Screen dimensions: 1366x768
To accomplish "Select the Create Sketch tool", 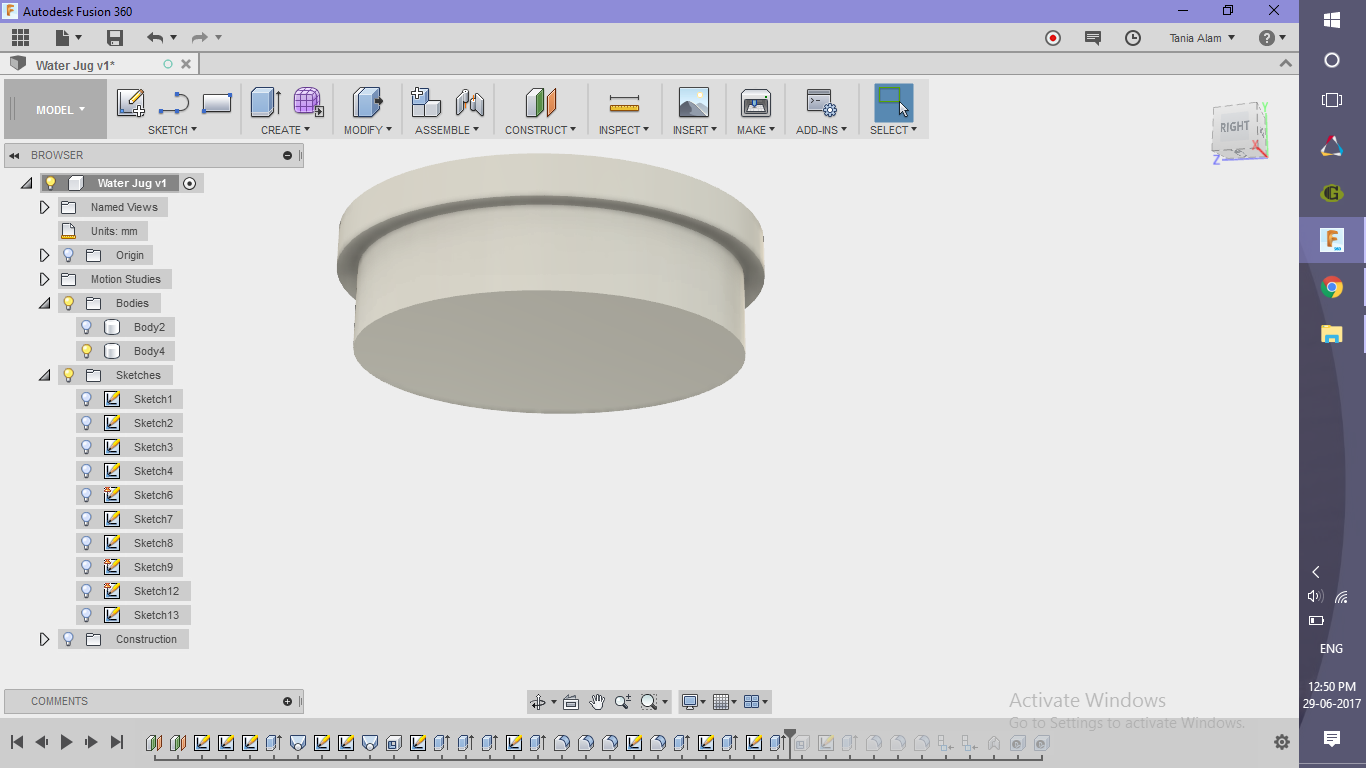I will tap(131, 103).
